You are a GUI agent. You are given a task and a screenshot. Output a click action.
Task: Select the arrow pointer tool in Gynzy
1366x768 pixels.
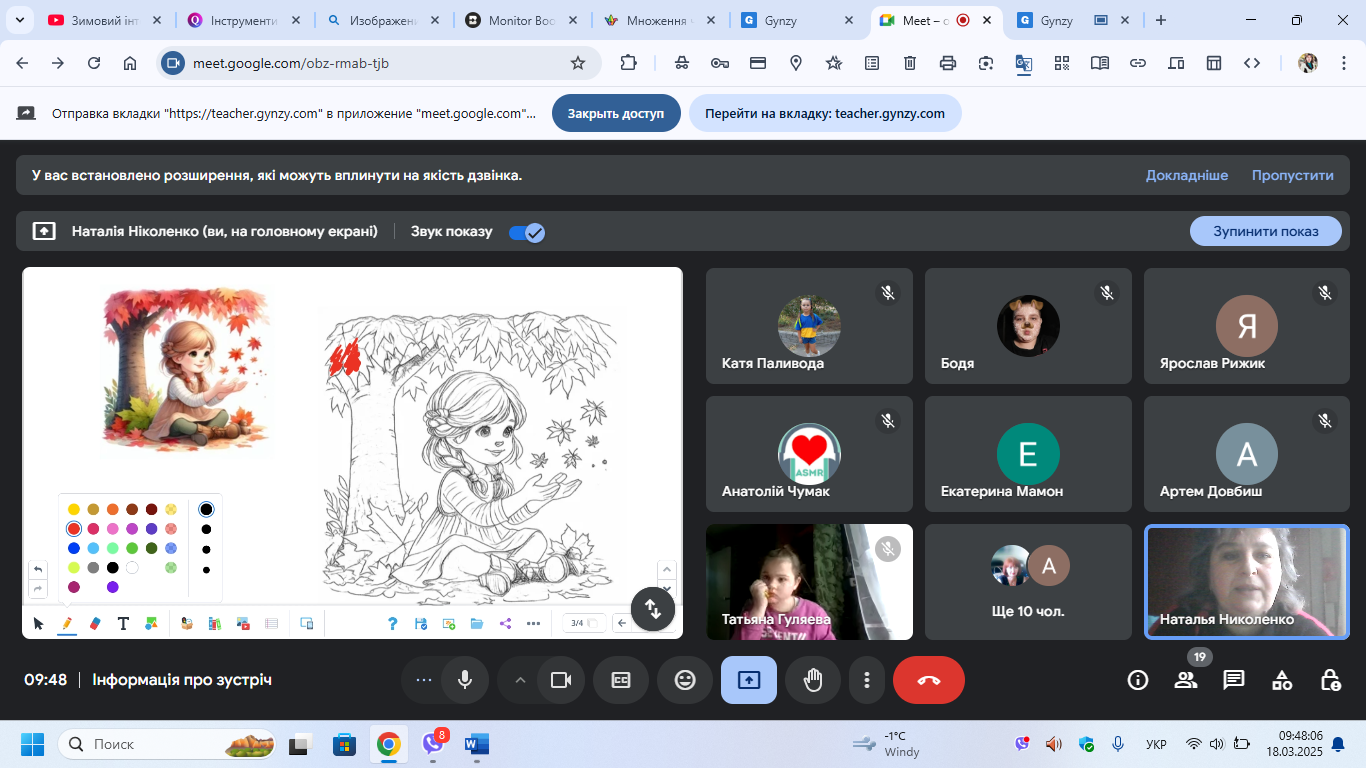pyautogui.click(x=39, y=623)
